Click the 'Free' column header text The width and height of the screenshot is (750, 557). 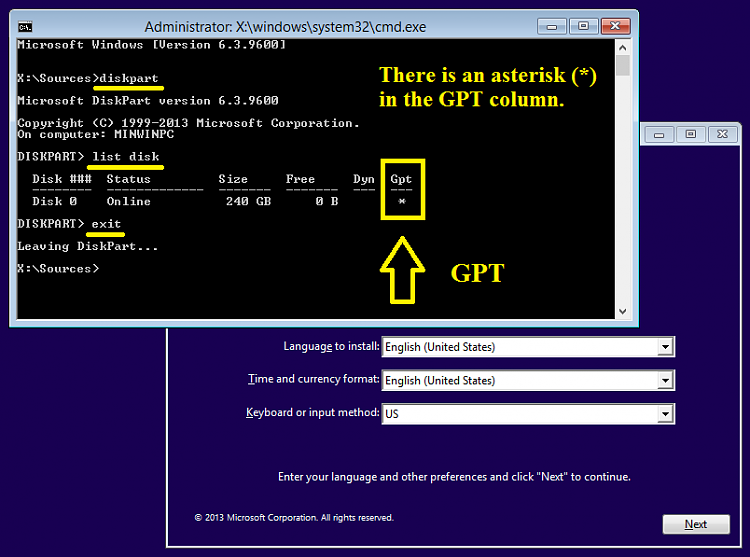tap(300, 179)
